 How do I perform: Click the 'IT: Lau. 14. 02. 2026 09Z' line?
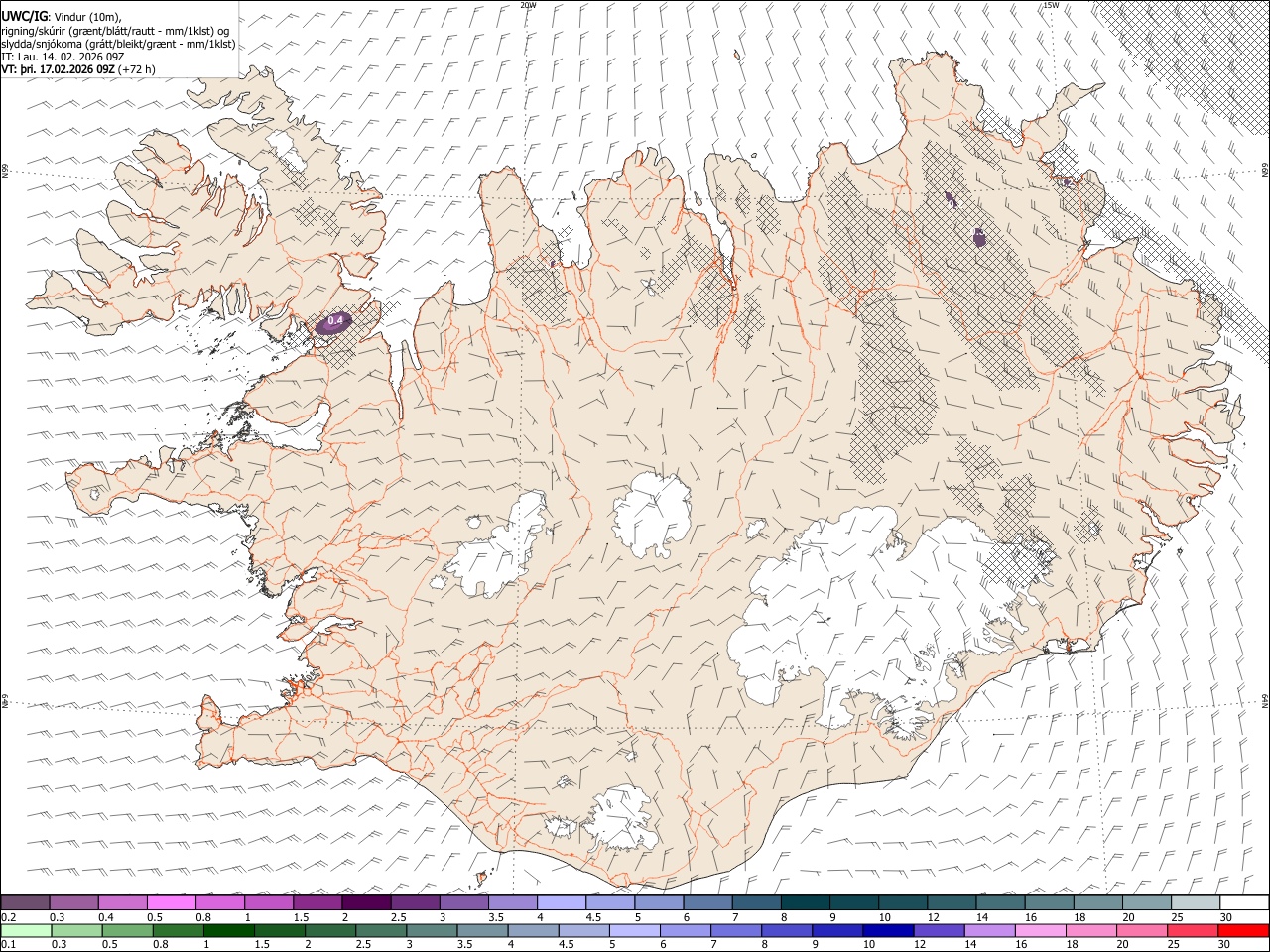pyautogui.click(x=63, y=57)
